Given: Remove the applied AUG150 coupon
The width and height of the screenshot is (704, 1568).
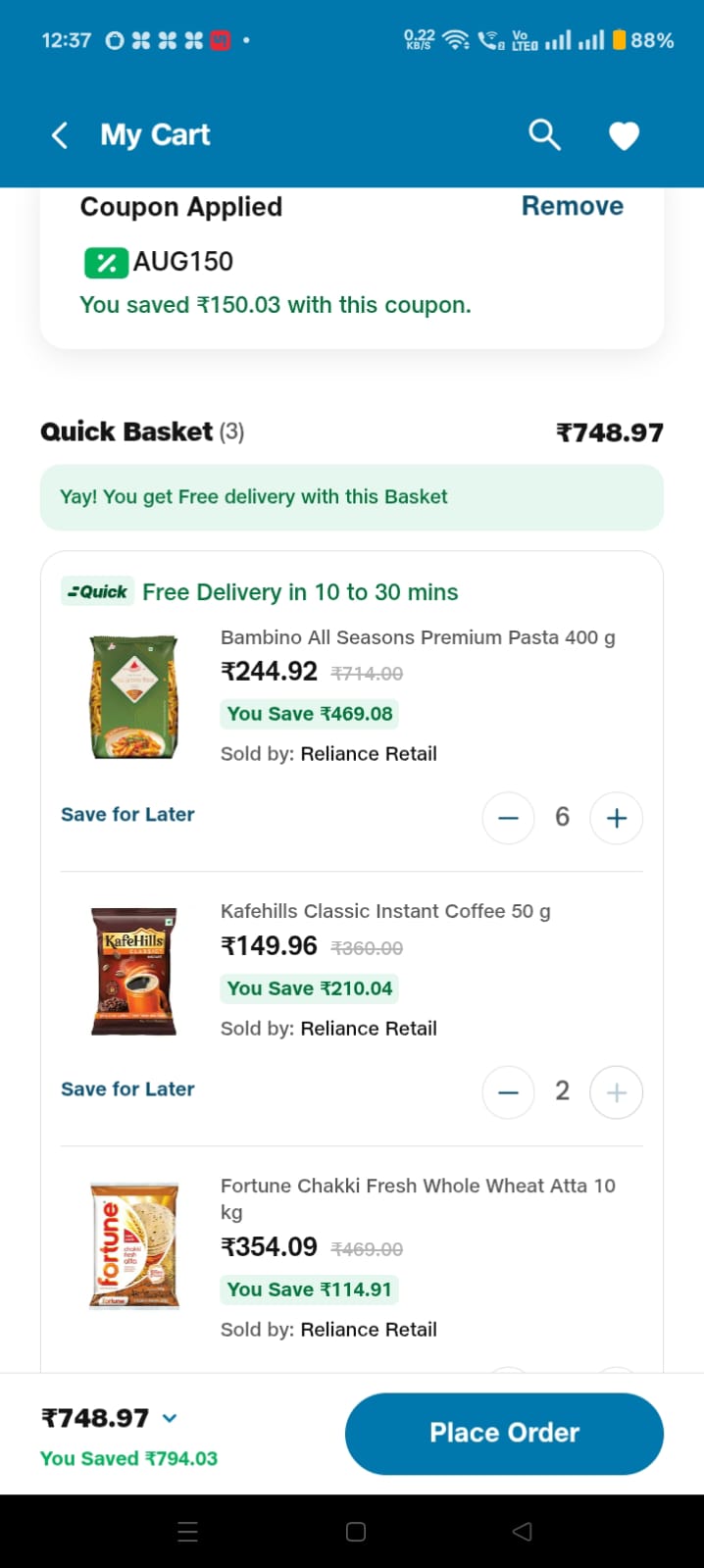Looking at the screenshot, I should pyautogui.click(x=572, y=206).
